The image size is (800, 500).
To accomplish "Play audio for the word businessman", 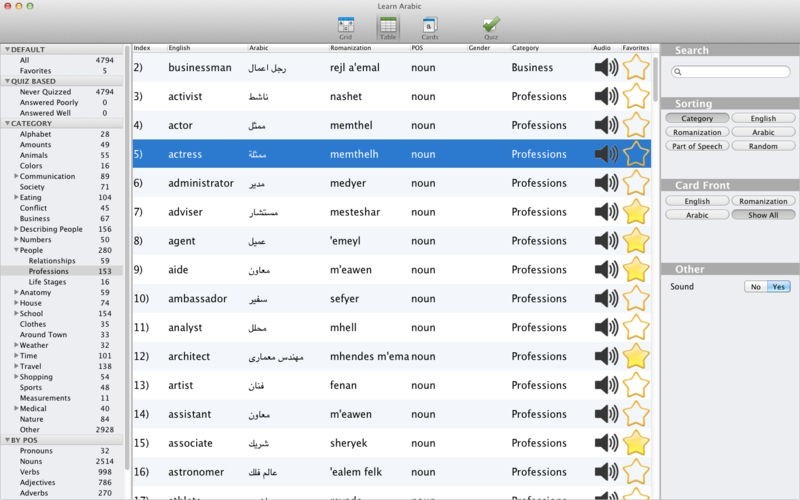I will 605,68.
